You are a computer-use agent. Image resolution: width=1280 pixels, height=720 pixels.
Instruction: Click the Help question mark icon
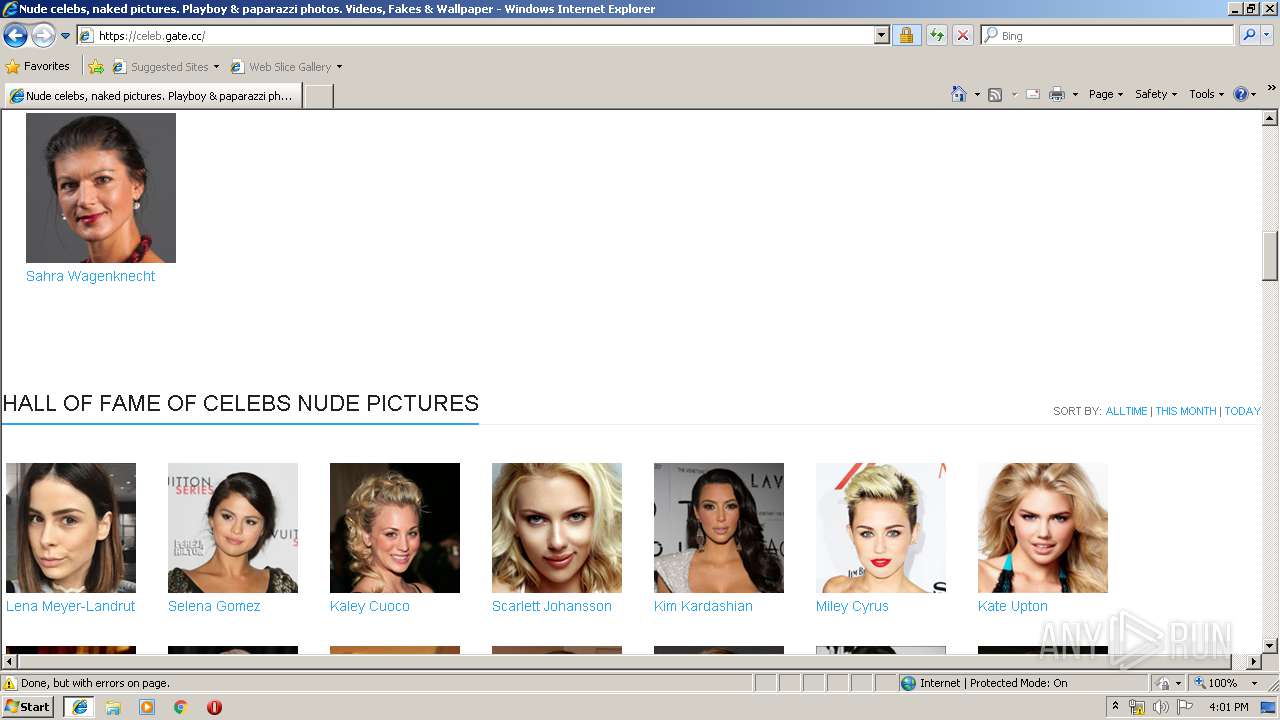1241,94
